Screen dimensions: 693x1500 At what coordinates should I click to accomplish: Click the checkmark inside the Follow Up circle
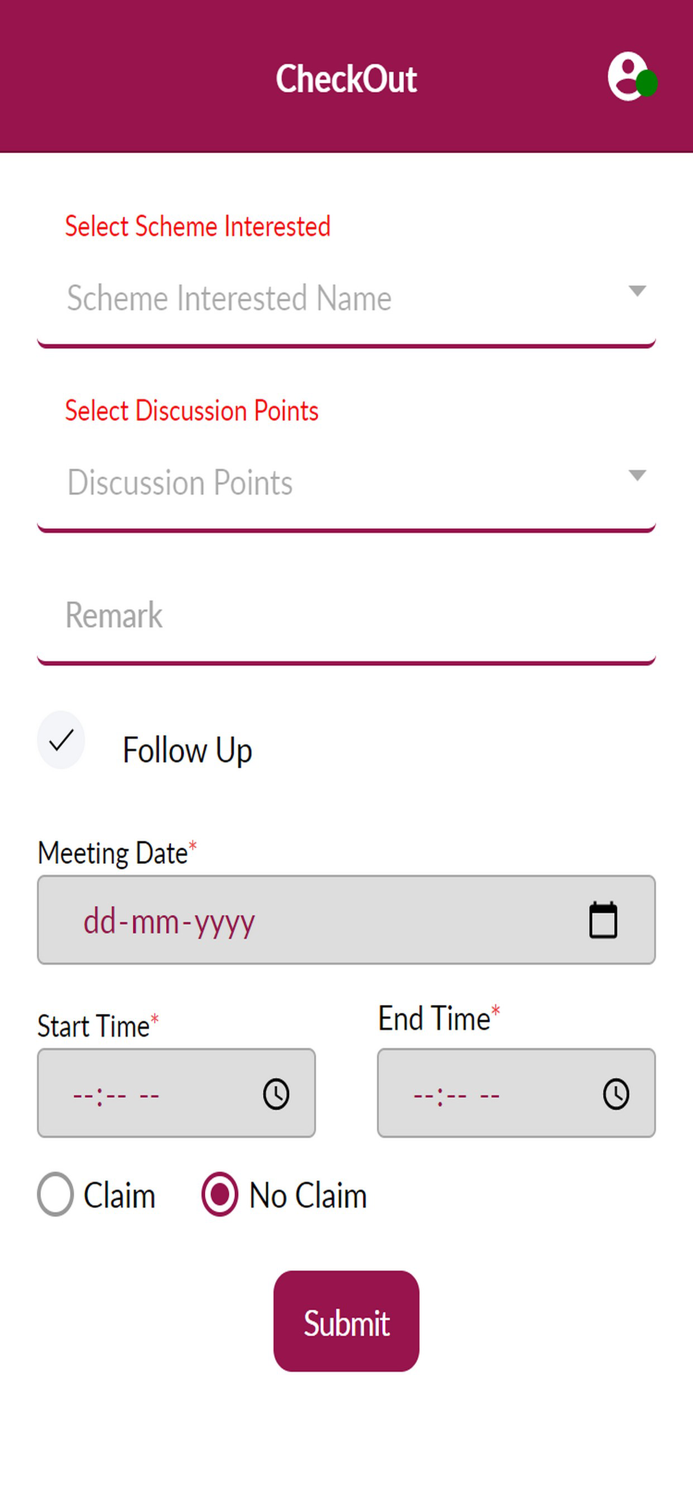point(61,740)
